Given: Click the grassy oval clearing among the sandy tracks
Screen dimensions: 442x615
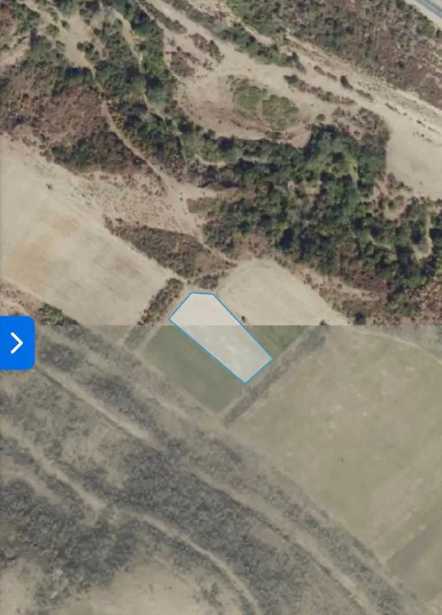Looking at the screenshot, I should click(x=267, y=102).
